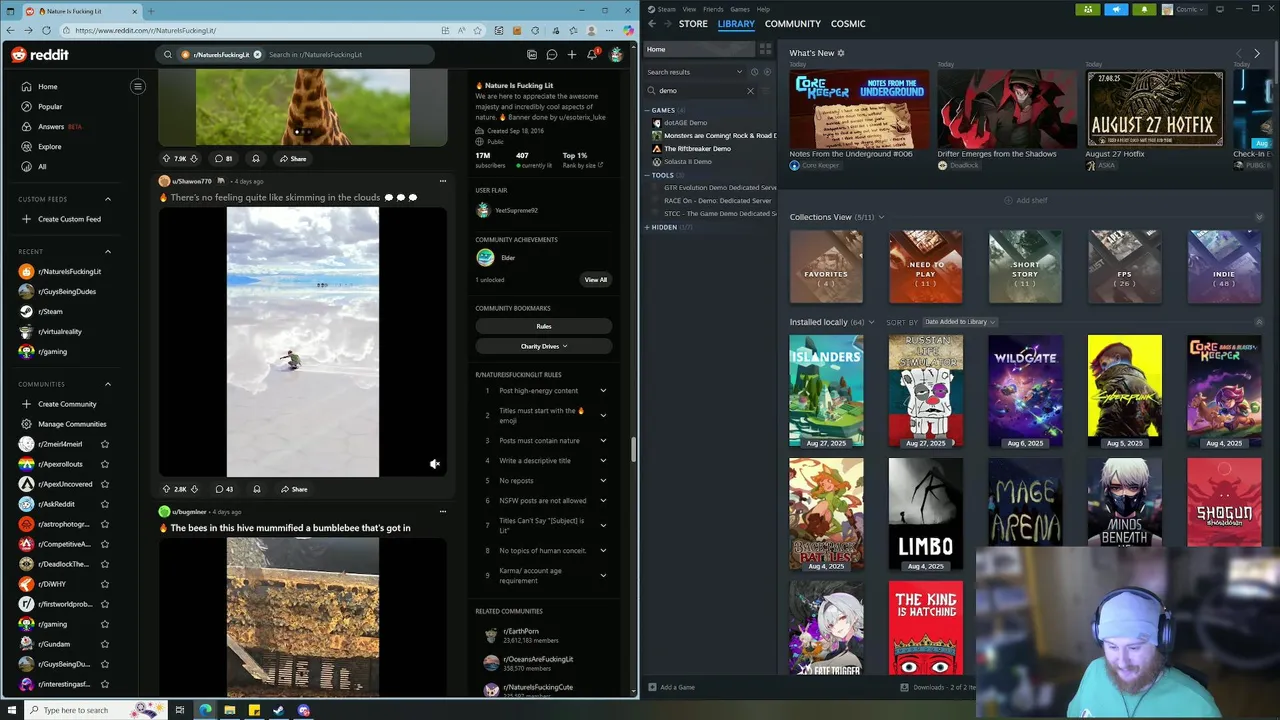Open Steam notifications bell button

click(x=1144, y=9)
